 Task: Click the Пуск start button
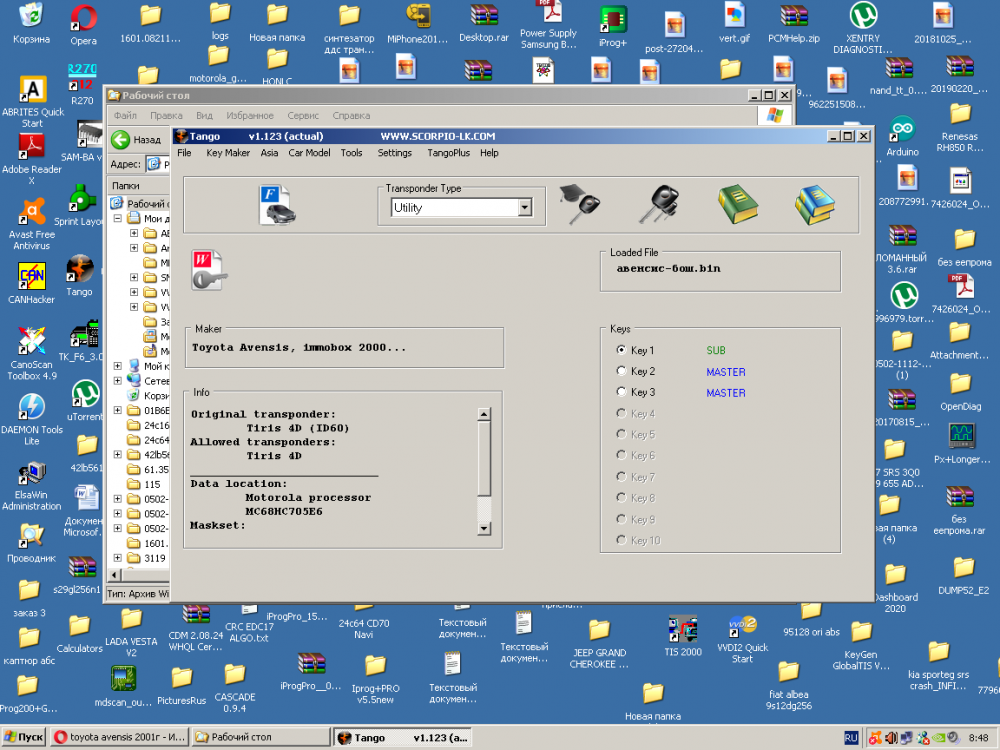(x=23, y=737)
